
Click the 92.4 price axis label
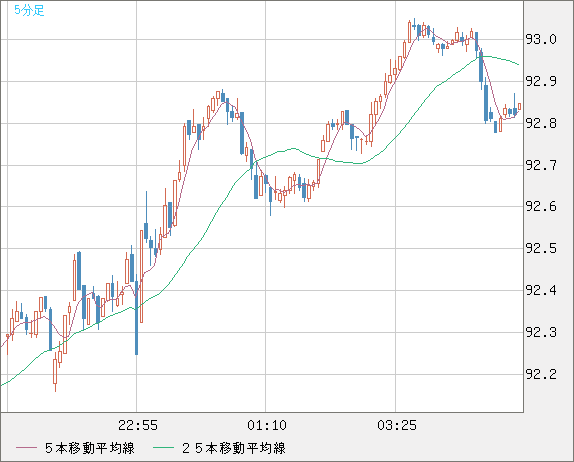(541, 291)
